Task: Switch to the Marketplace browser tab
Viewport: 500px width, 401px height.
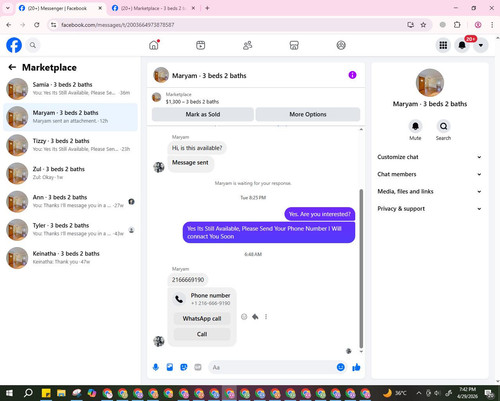Action: coord(153,8)
